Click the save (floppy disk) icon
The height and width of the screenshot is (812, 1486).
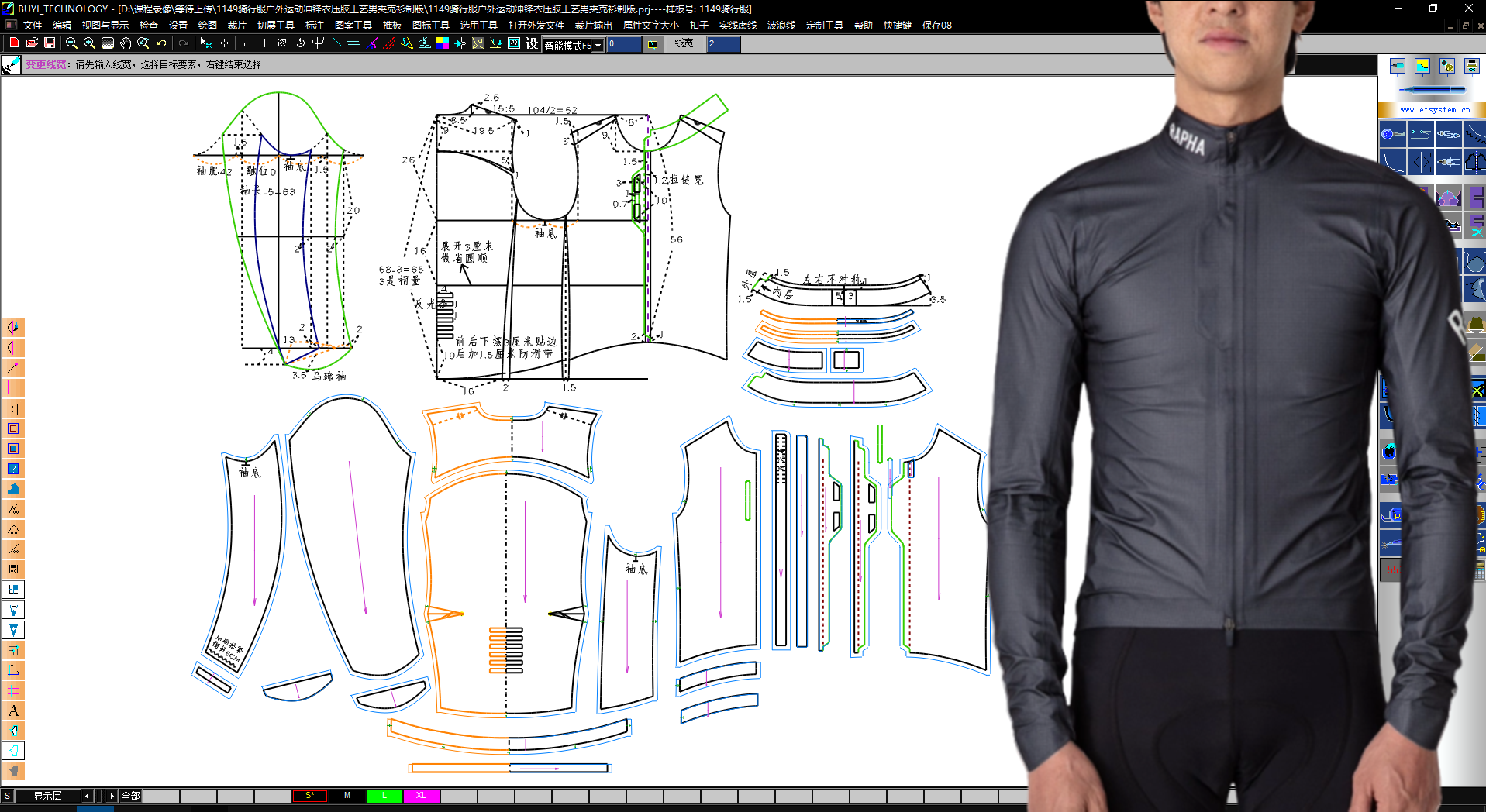coord(50,43)
